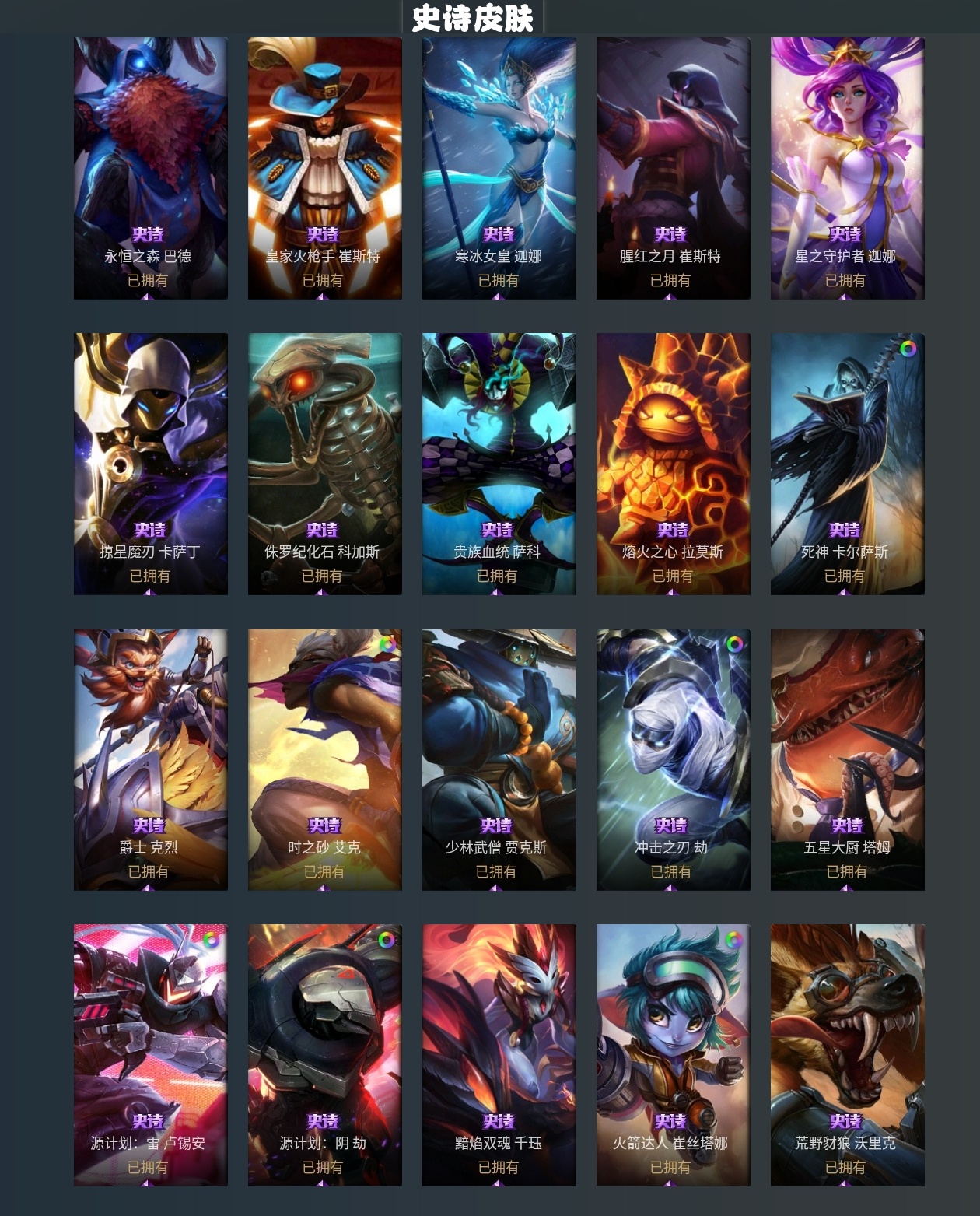Open chroma icon on 源计划:阴 劫 card
Screen dimensions: 980x1216
click(386, 940)
